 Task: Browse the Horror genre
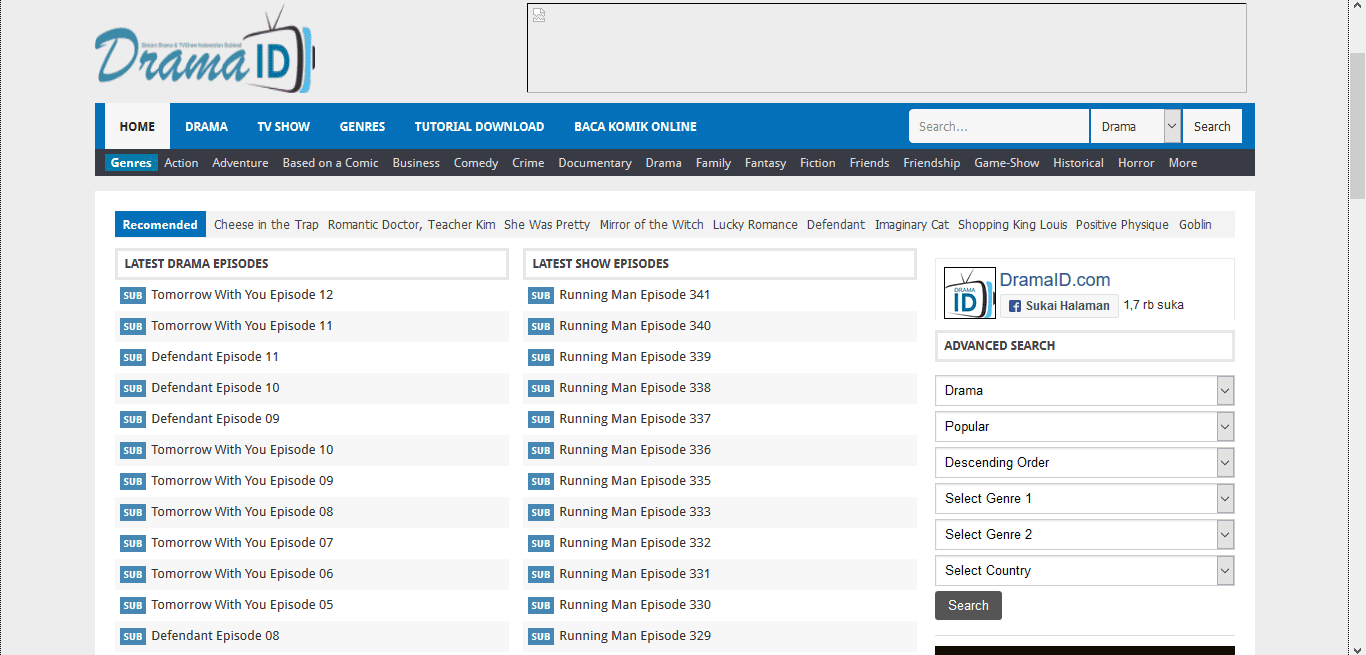pyautogui.click(x=1136, y=163)
